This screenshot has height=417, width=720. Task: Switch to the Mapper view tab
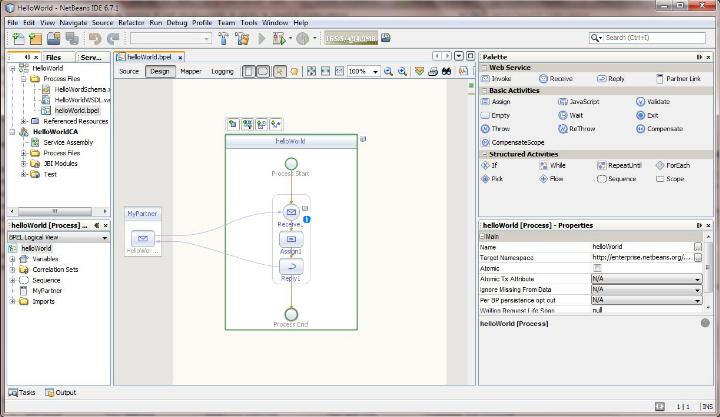pyautogui.click(x=191, y=71)
